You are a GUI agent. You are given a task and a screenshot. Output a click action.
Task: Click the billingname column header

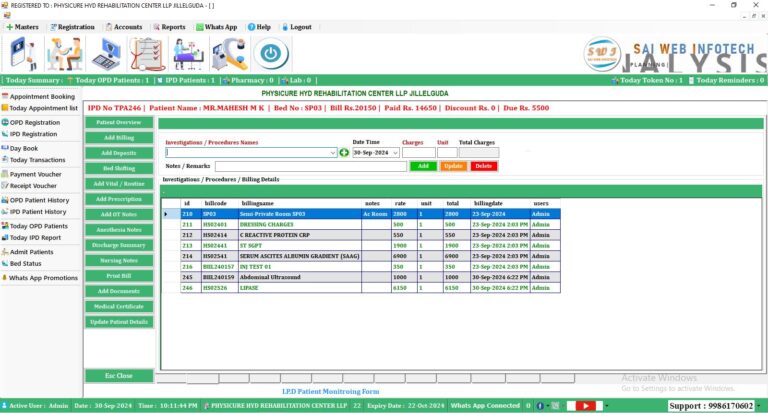tap(300, 203)
